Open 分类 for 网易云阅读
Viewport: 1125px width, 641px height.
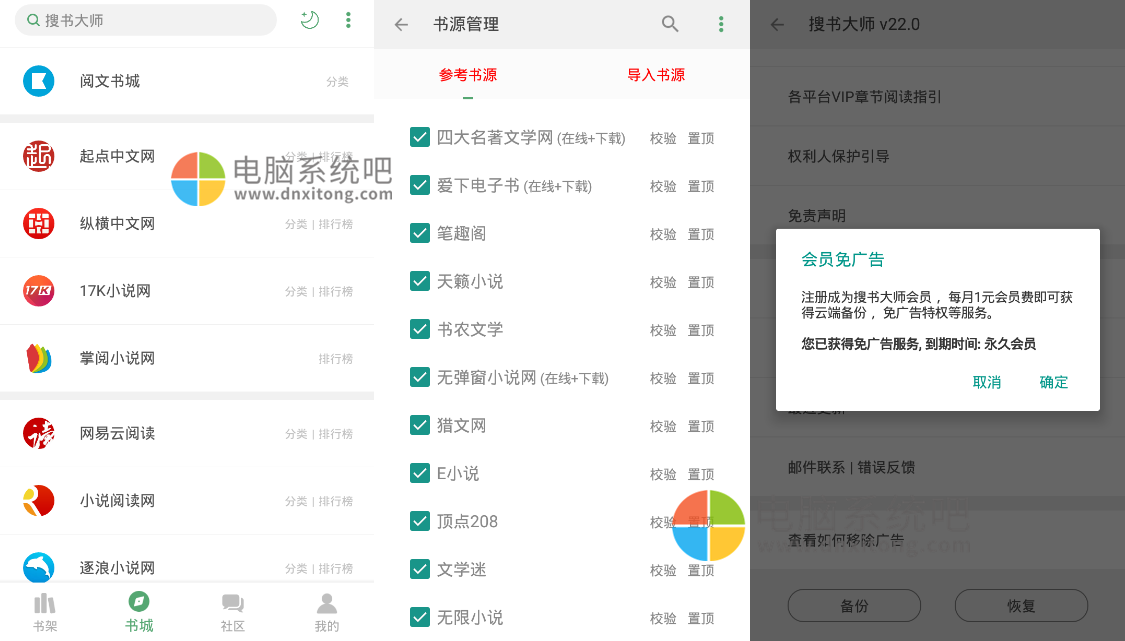[296, 434]
